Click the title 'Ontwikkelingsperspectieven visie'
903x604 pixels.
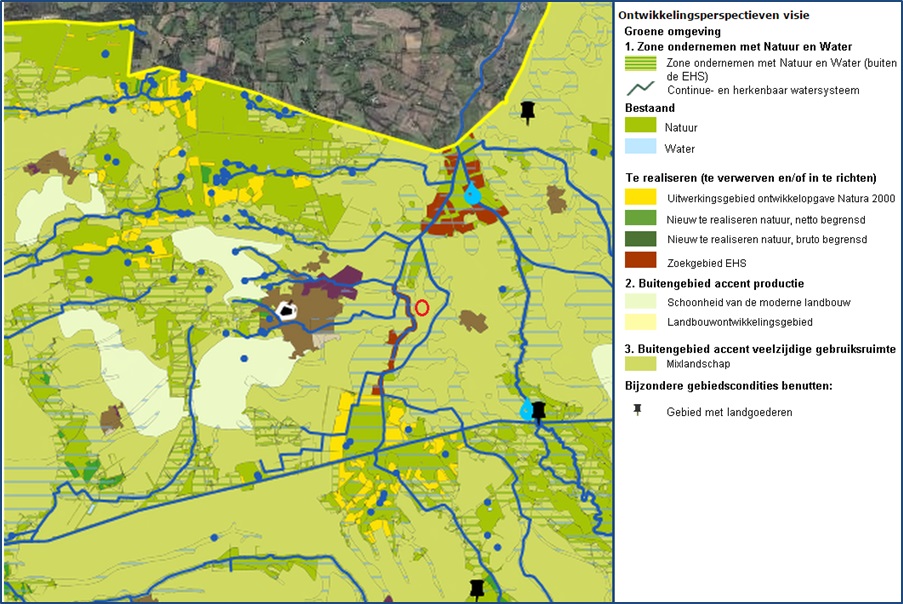coord(714,16)
